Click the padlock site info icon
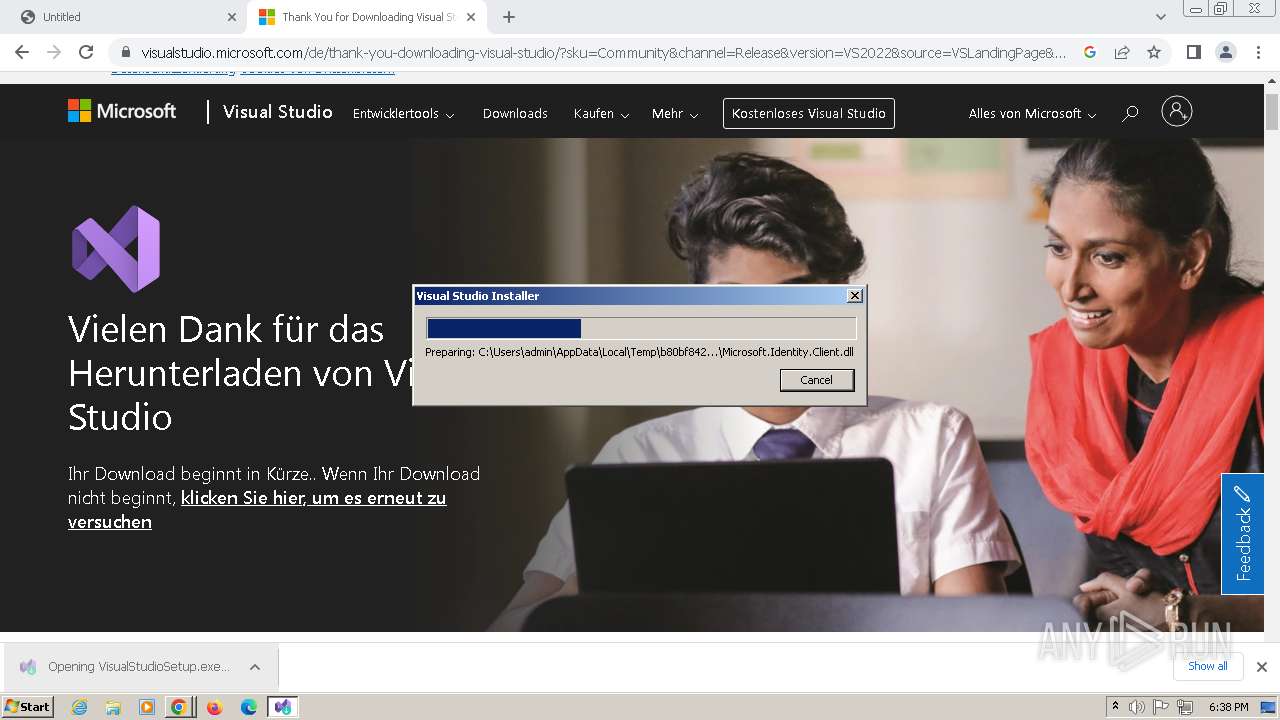1280x720 pixels. click(x=125, y=52)
